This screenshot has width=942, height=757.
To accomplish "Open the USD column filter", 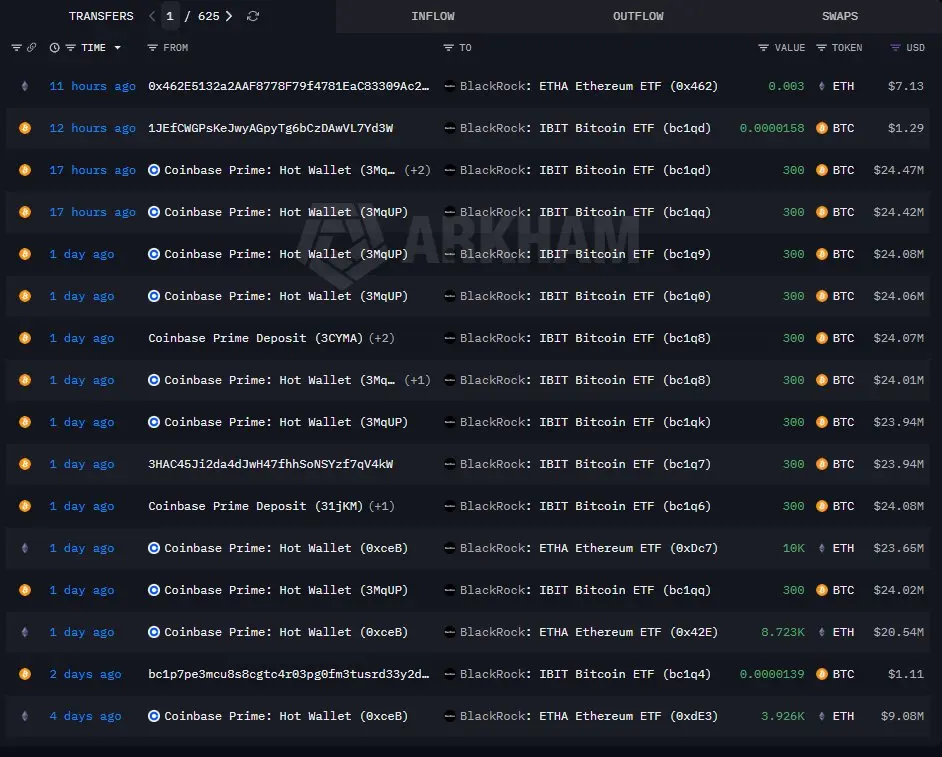I will (x=895, y=47).
